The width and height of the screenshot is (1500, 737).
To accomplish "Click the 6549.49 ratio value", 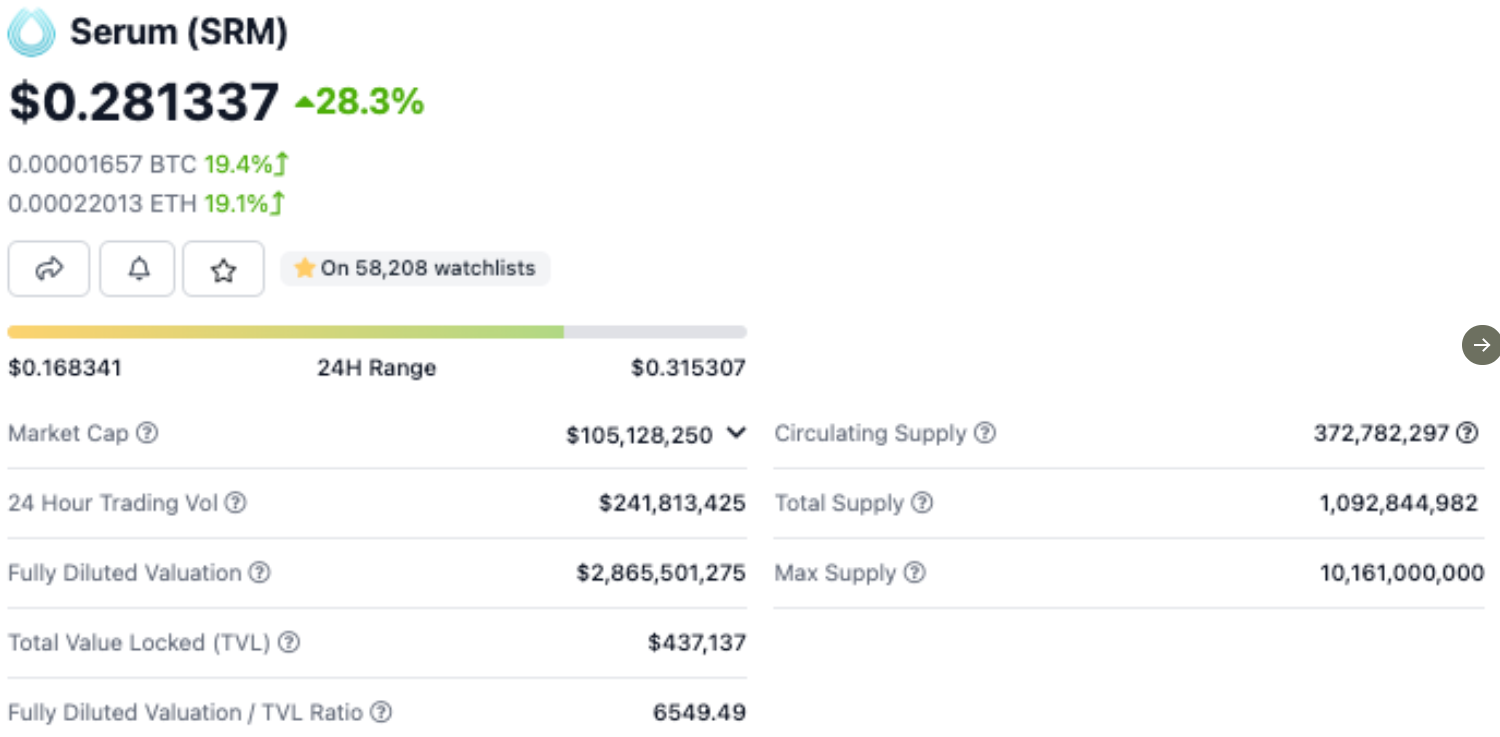I will point(699,713).
